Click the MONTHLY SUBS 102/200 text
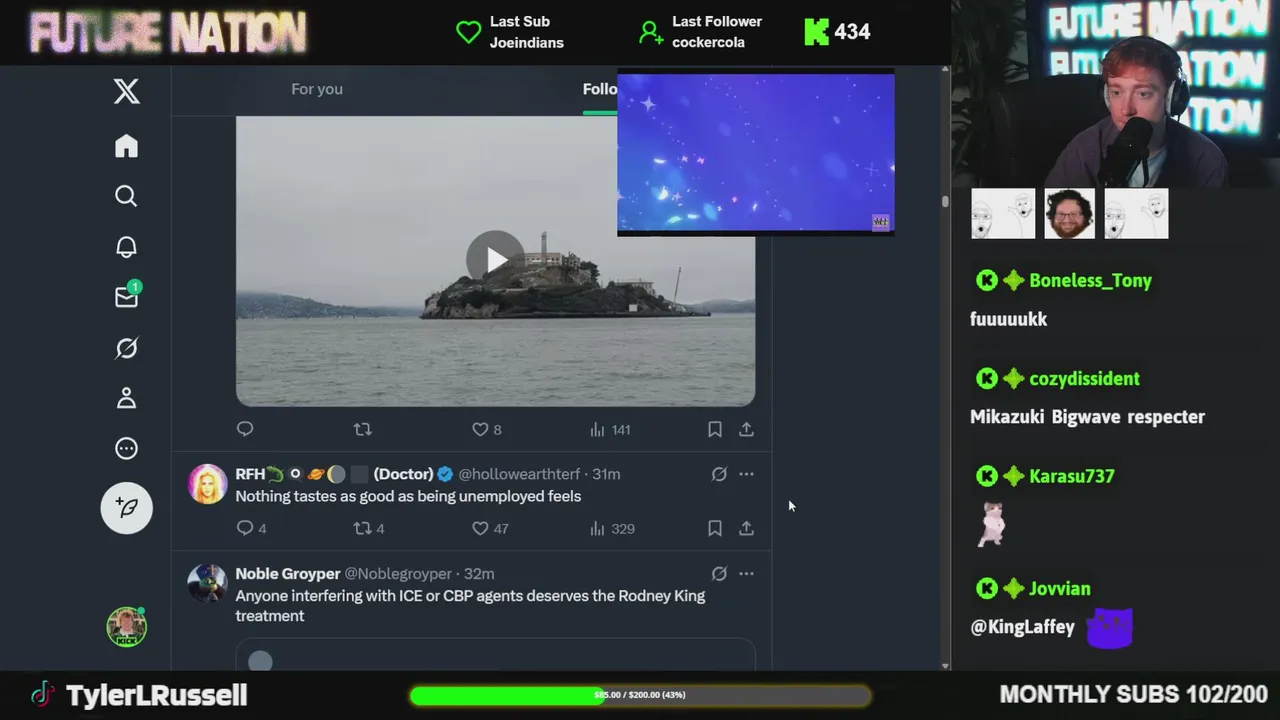The width and height of the screenshot is (1280, 720). click(x=1134, y=695)
